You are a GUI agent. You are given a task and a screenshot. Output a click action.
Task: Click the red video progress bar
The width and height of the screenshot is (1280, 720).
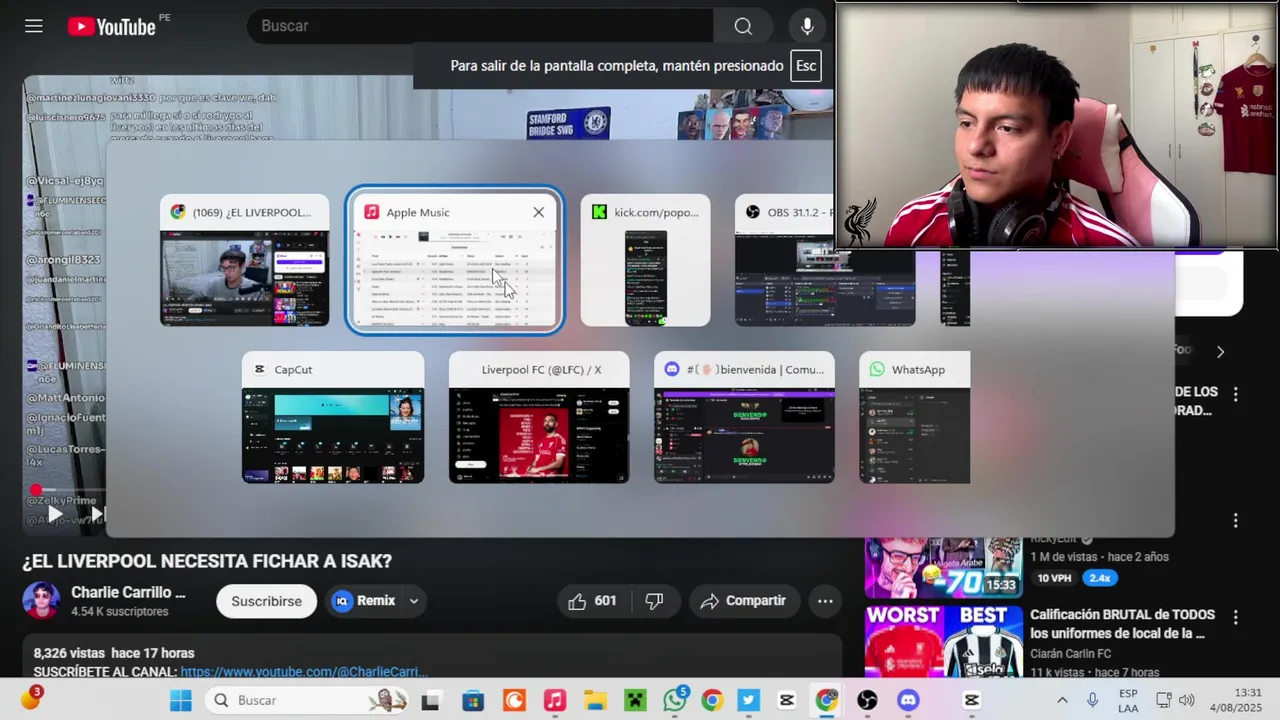point(34,490)
